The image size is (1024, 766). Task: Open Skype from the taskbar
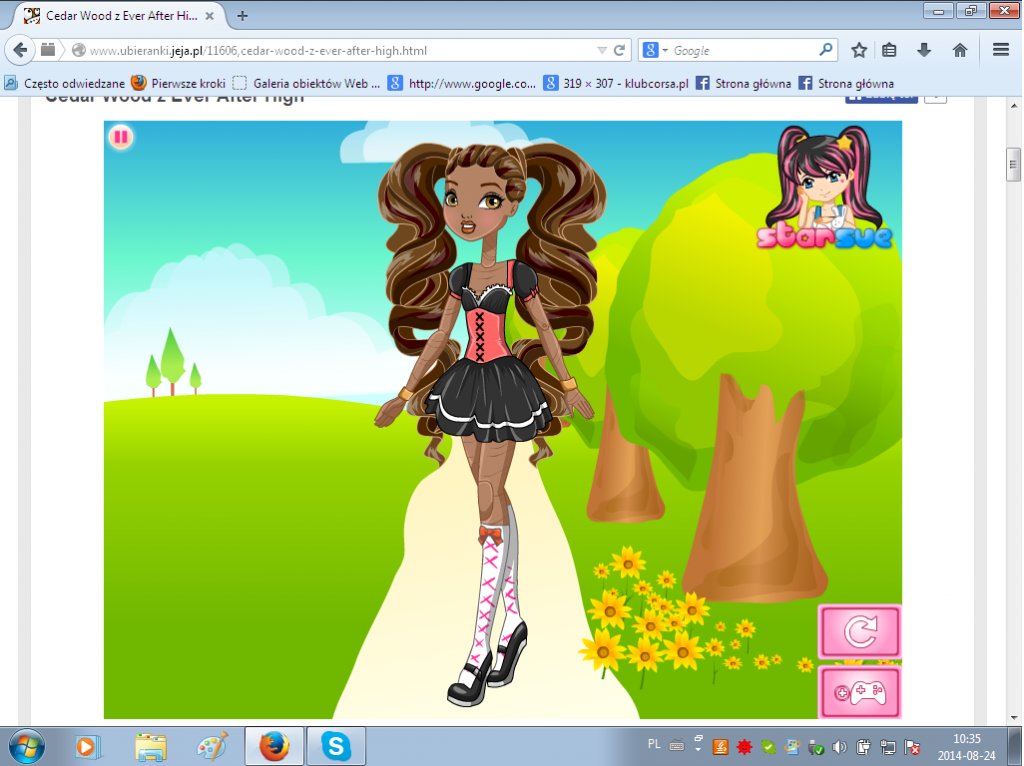[336, 746]
